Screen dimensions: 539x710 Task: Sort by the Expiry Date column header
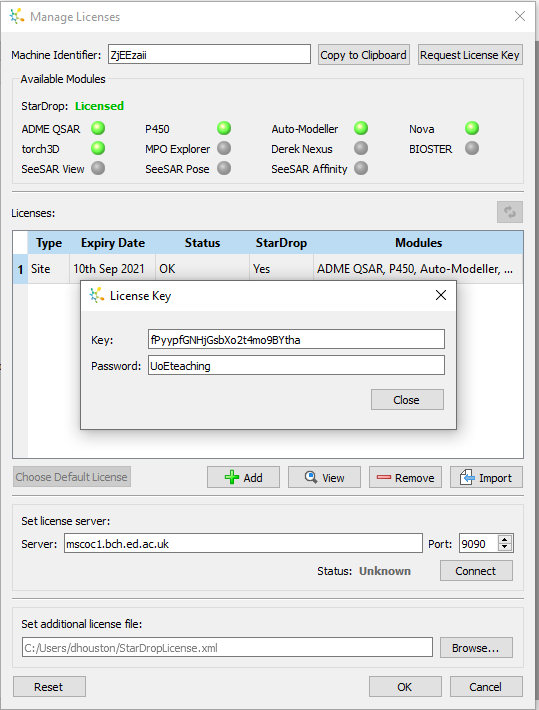[113, 243]
